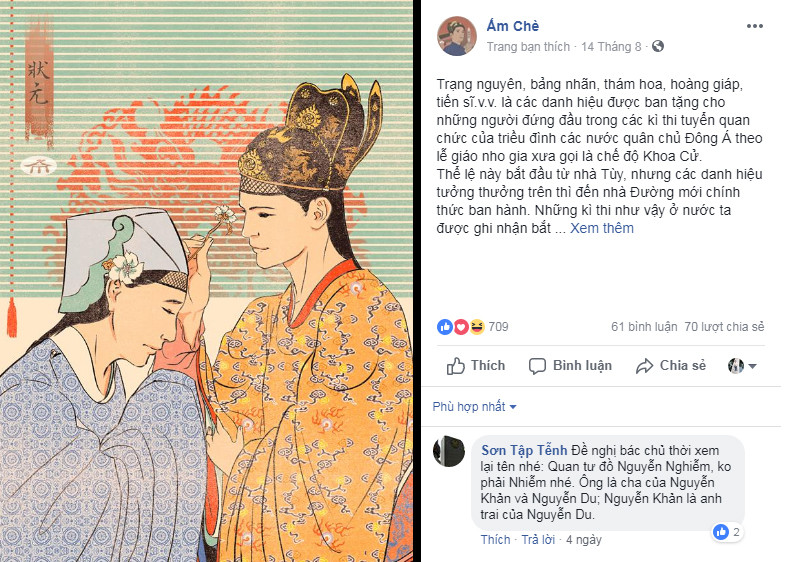This screenshot has height=562, width=786.
Task: Open the three-dot post options menu
Action: tap(754, 26)
